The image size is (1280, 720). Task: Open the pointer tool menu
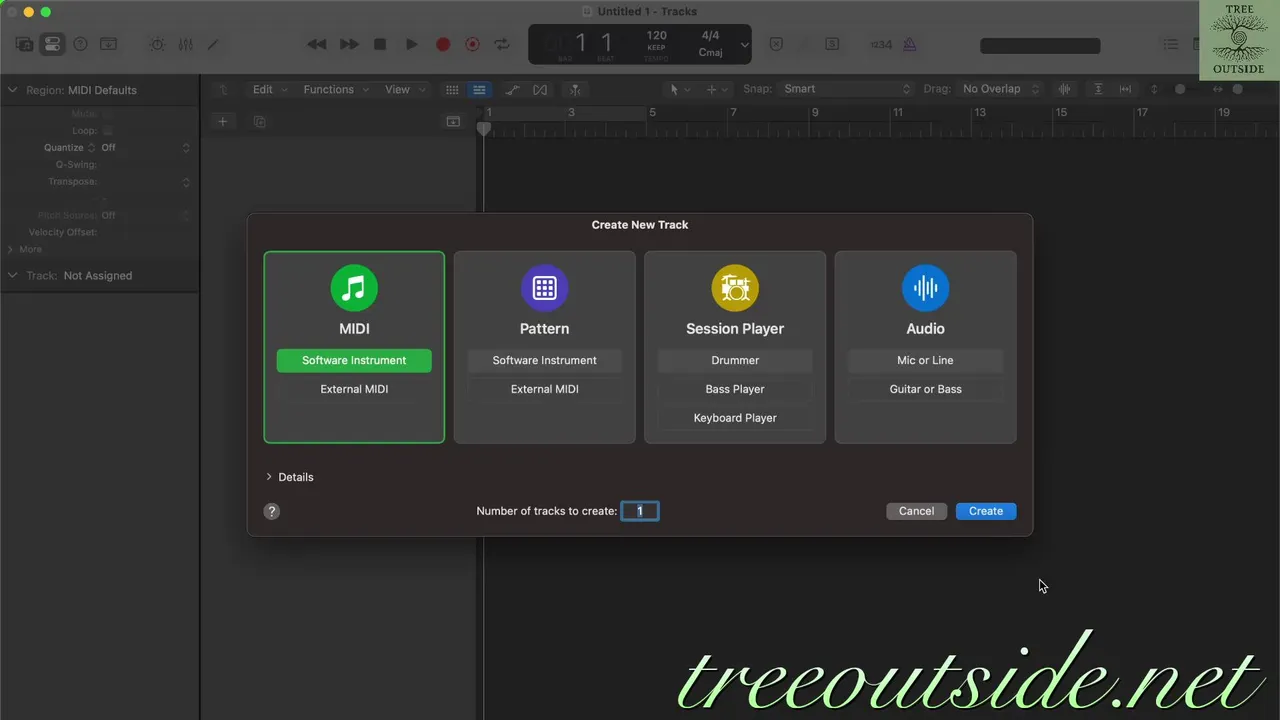pyautogui.click(x=679, y=89)
